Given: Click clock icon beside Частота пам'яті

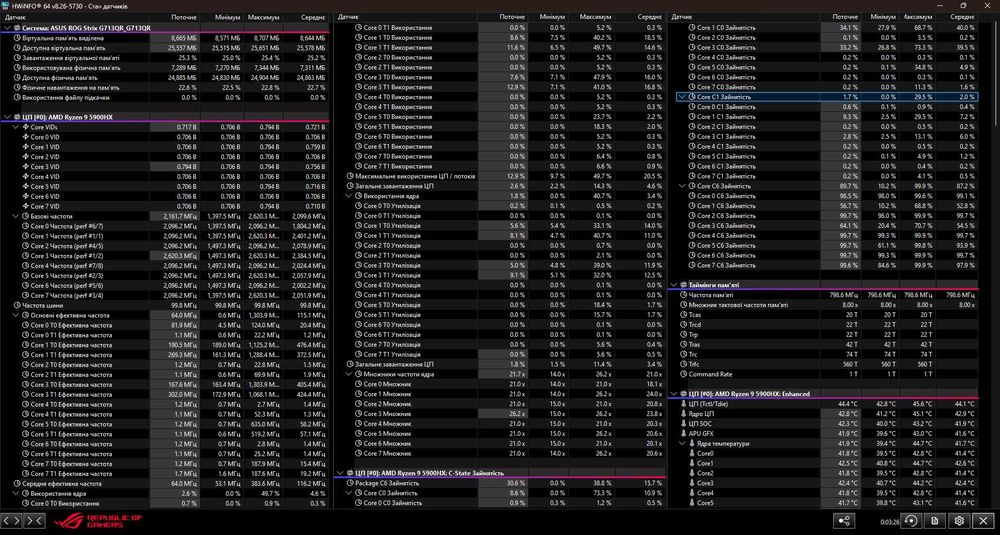Looking at the screenshot, I should [684, 295].
